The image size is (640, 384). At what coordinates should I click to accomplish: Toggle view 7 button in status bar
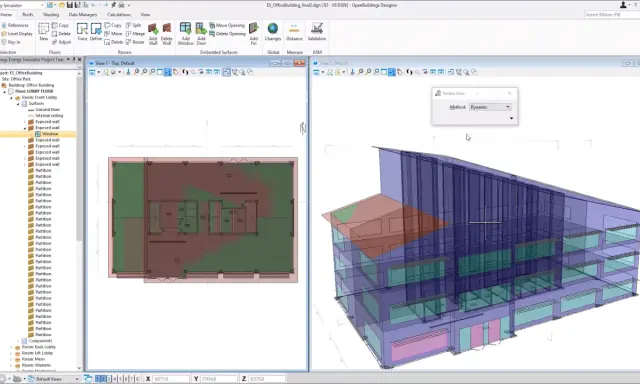point(132,379)
